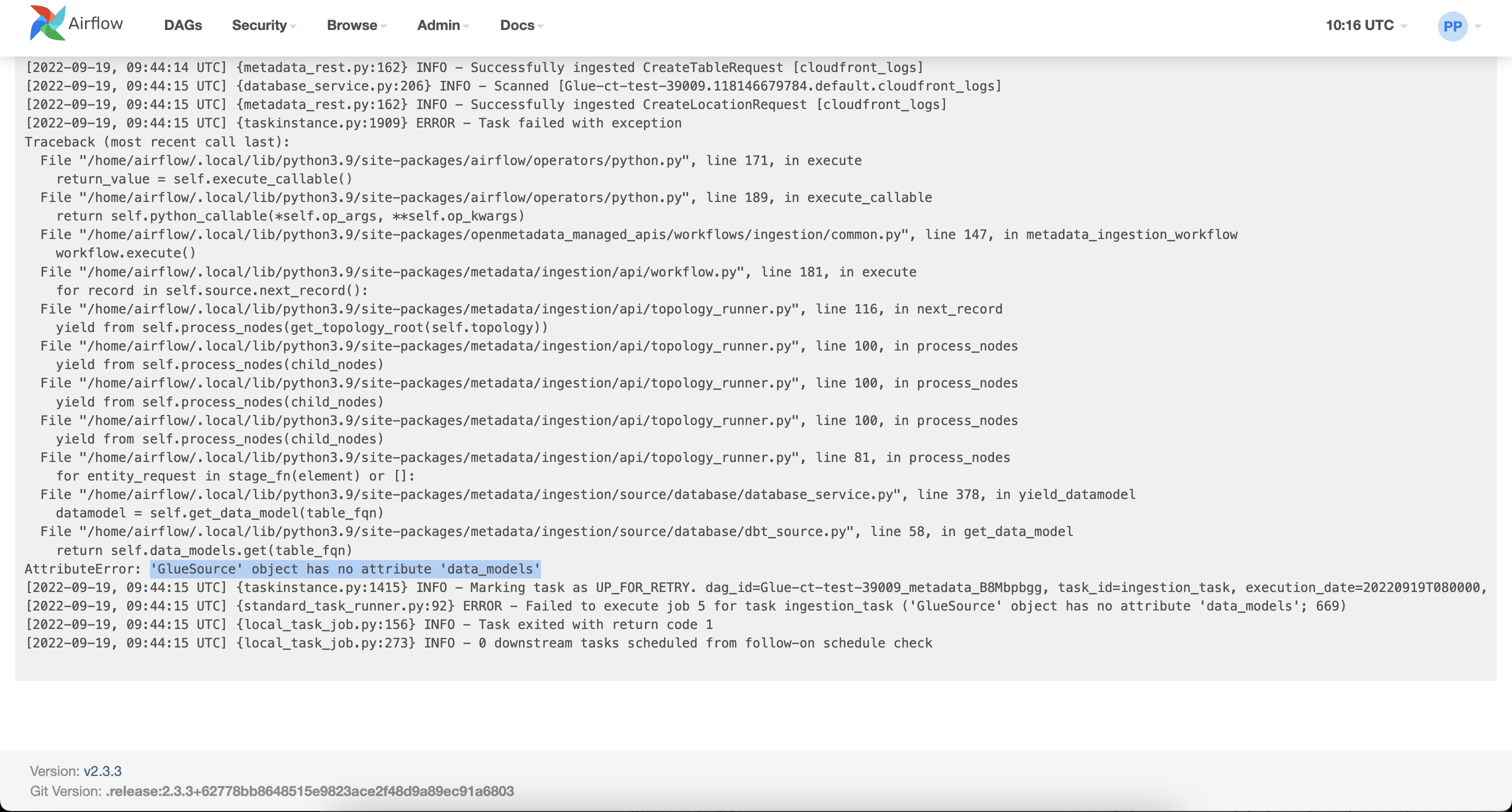Viewport: 1512px width, 812px height.
Task: Click the Airflow pinwheel logo
Action: [x=48, y=23]
